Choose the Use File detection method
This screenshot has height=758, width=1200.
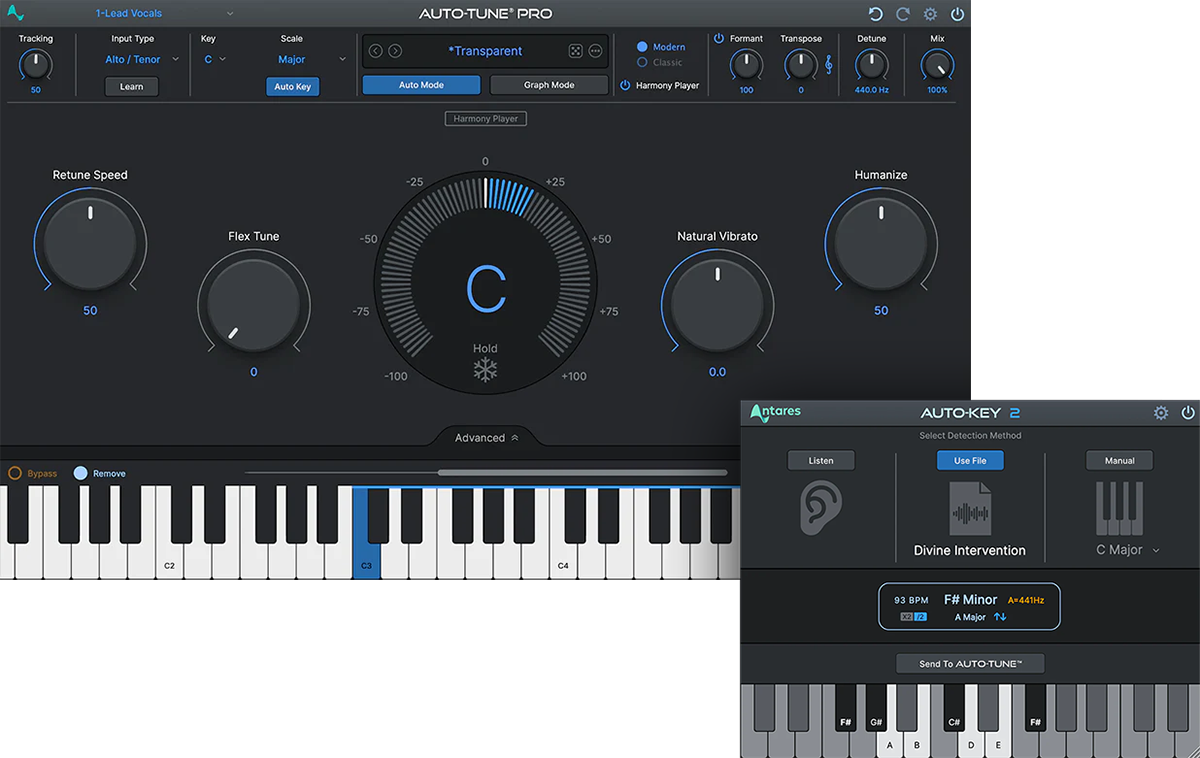tap(970, 460)
